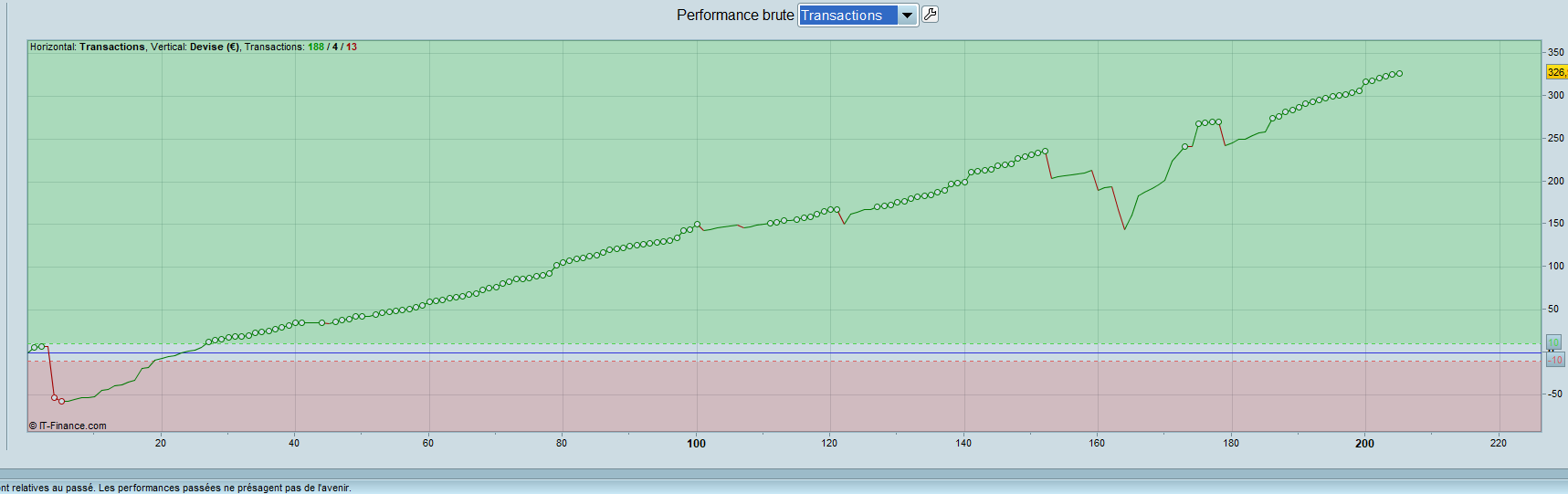Screen dimensions: 1568x494
Task: Click the 220 label on horizontal axis
Action: [x=1498, y=443]
